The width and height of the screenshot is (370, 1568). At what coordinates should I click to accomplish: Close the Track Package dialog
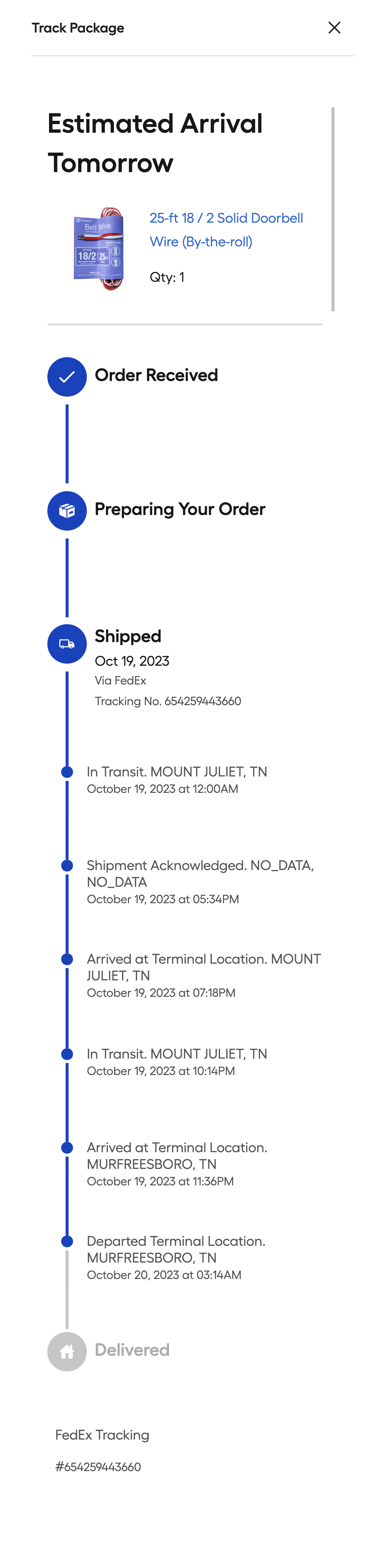point(334,28)
